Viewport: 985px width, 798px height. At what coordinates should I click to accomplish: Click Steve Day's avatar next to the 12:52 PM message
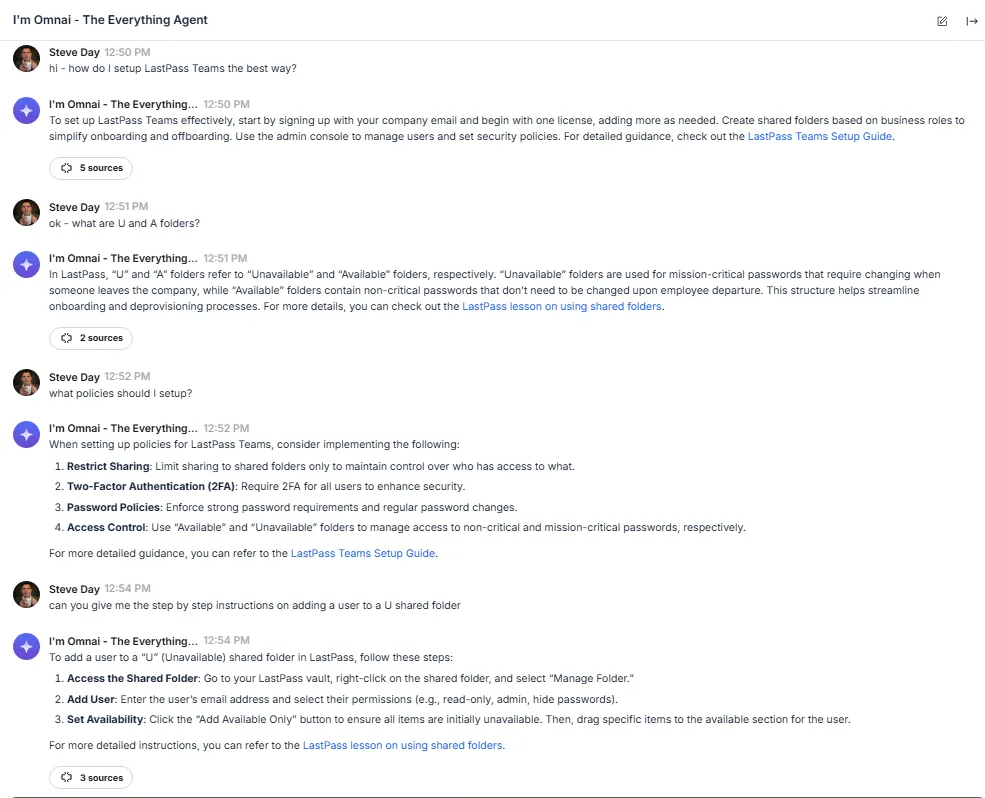26,383
